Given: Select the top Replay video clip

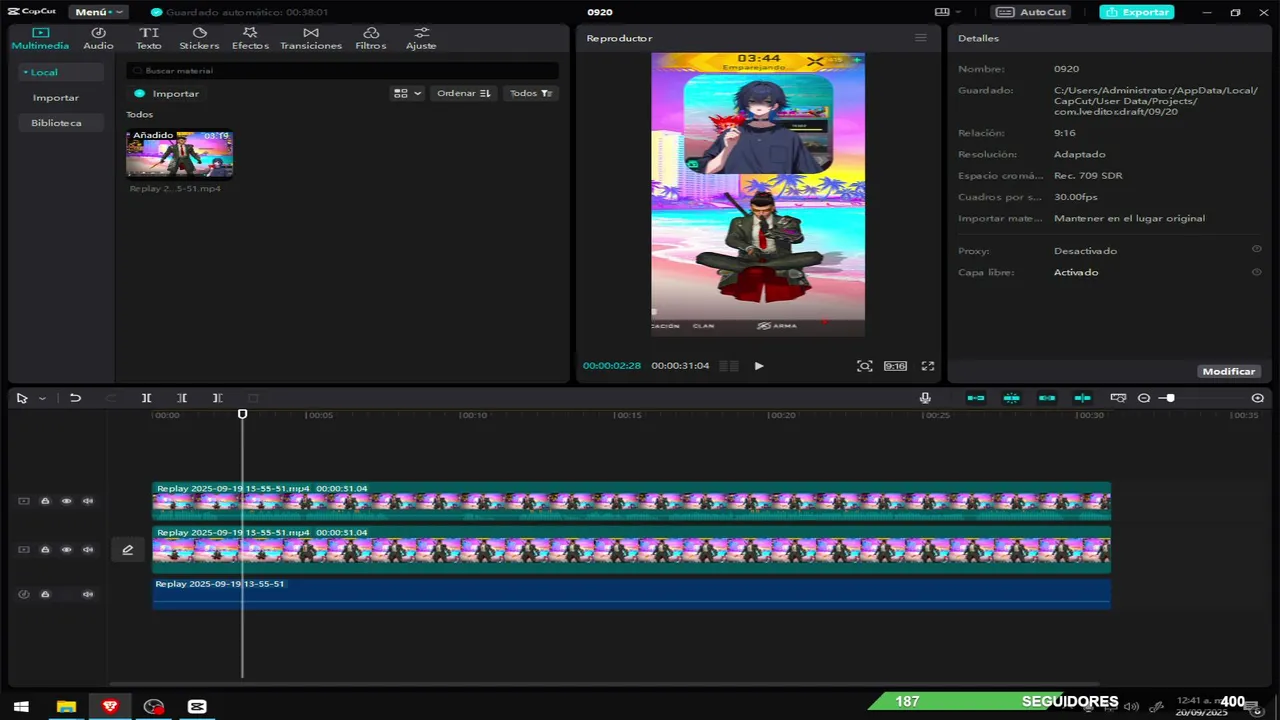Looking at the screenshot, I should (x=631, y=501).
